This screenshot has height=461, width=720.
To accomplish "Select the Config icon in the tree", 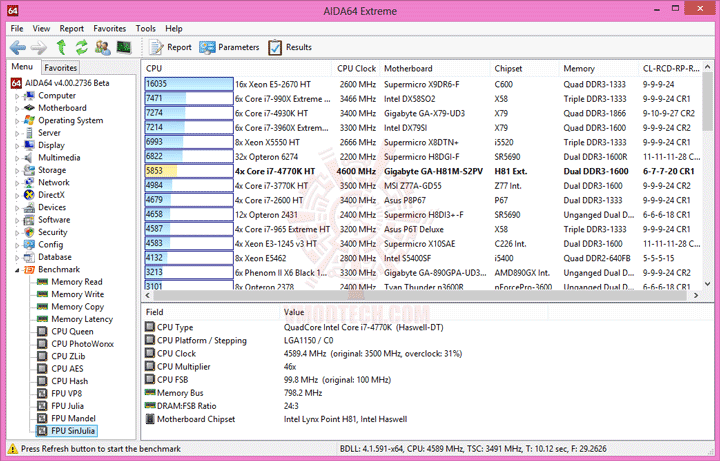I will (29, 244).
